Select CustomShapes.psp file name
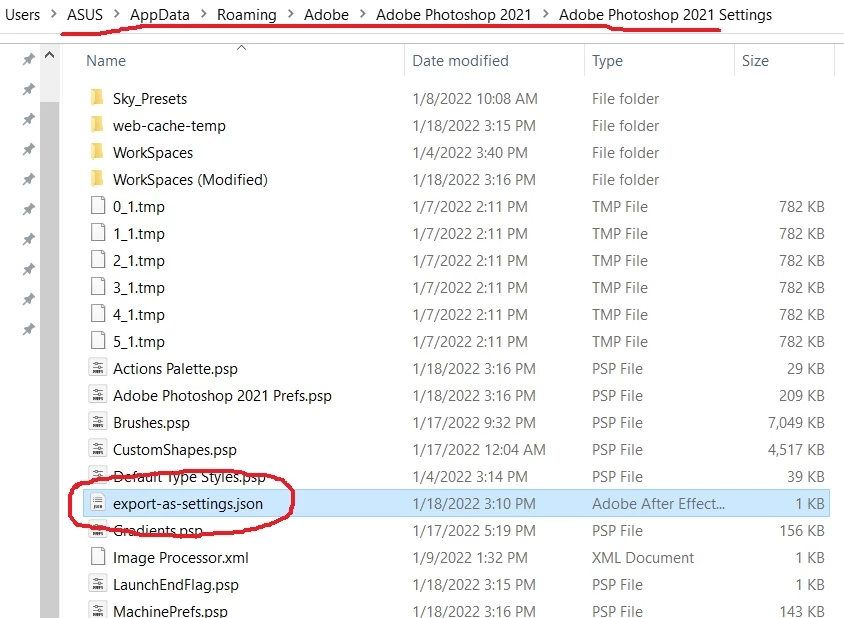The width and height of the screenshot is (844, 618). (x=175, y=450)
